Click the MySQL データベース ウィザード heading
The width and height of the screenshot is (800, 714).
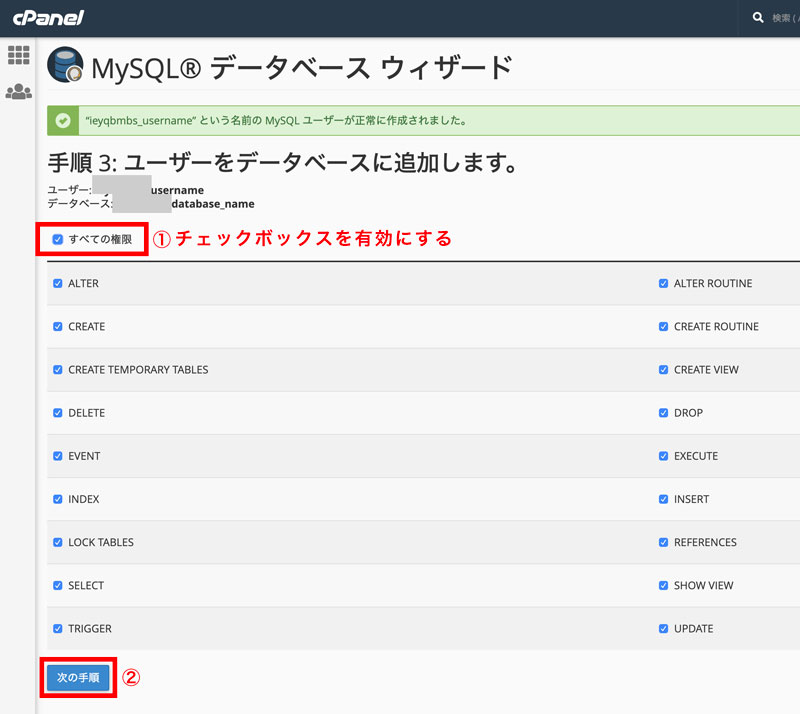(302, 68)
